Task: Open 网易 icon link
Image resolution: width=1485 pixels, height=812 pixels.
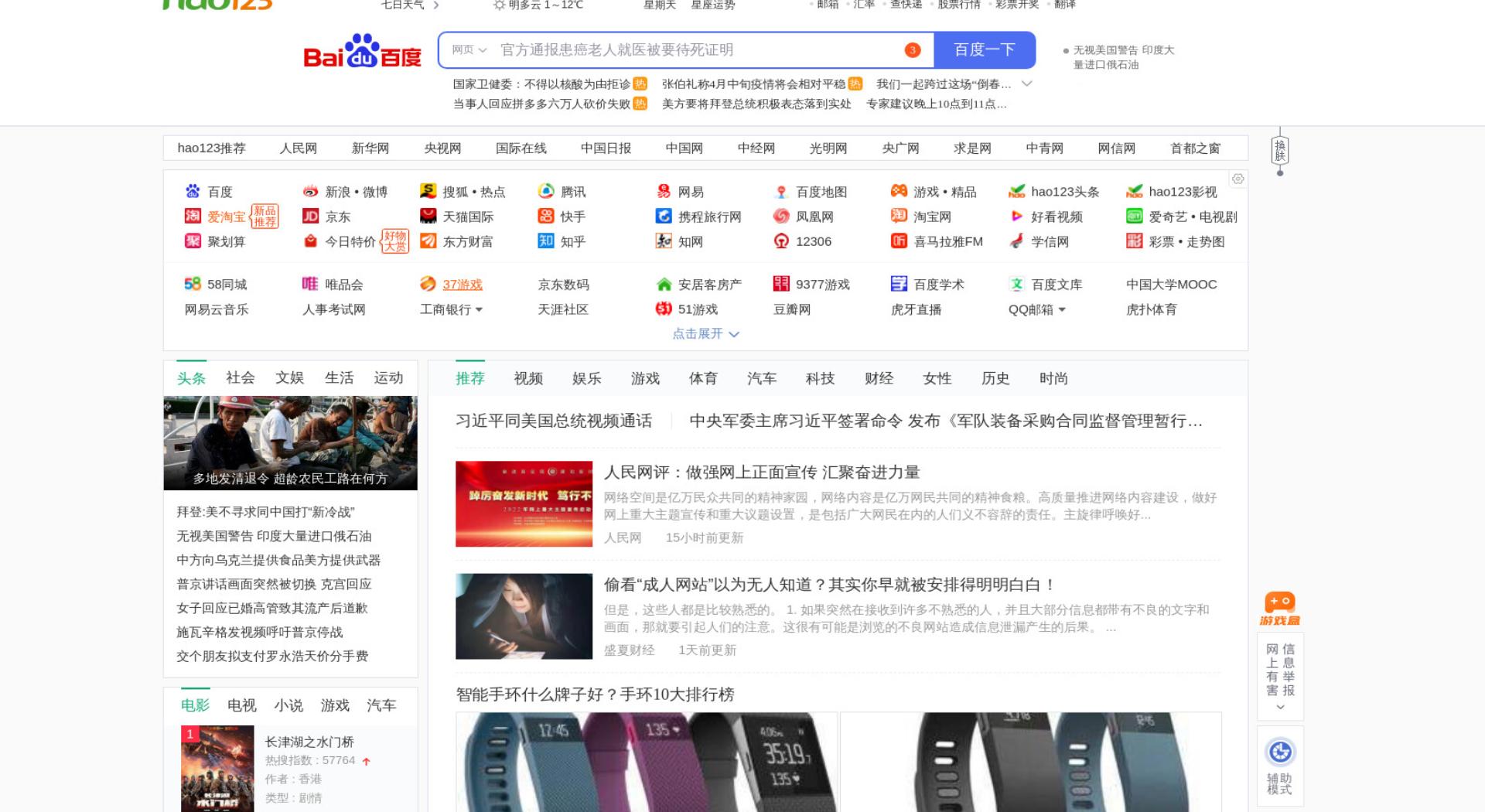Action: click(664, 191)
